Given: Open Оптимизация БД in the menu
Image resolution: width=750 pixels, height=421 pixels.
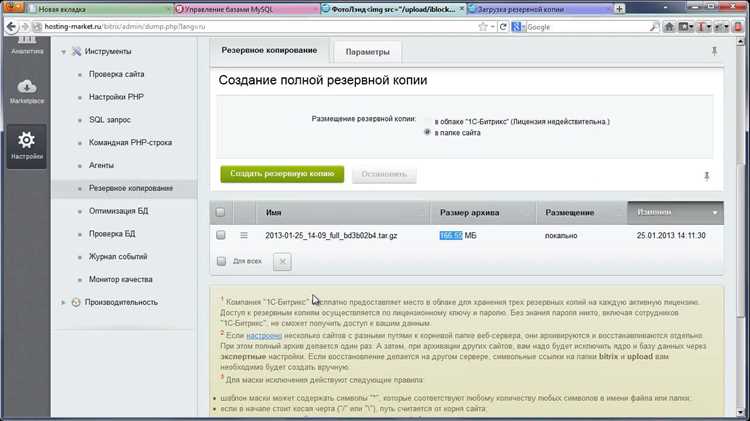Looking at the screenshot, I should coord(118,211).
